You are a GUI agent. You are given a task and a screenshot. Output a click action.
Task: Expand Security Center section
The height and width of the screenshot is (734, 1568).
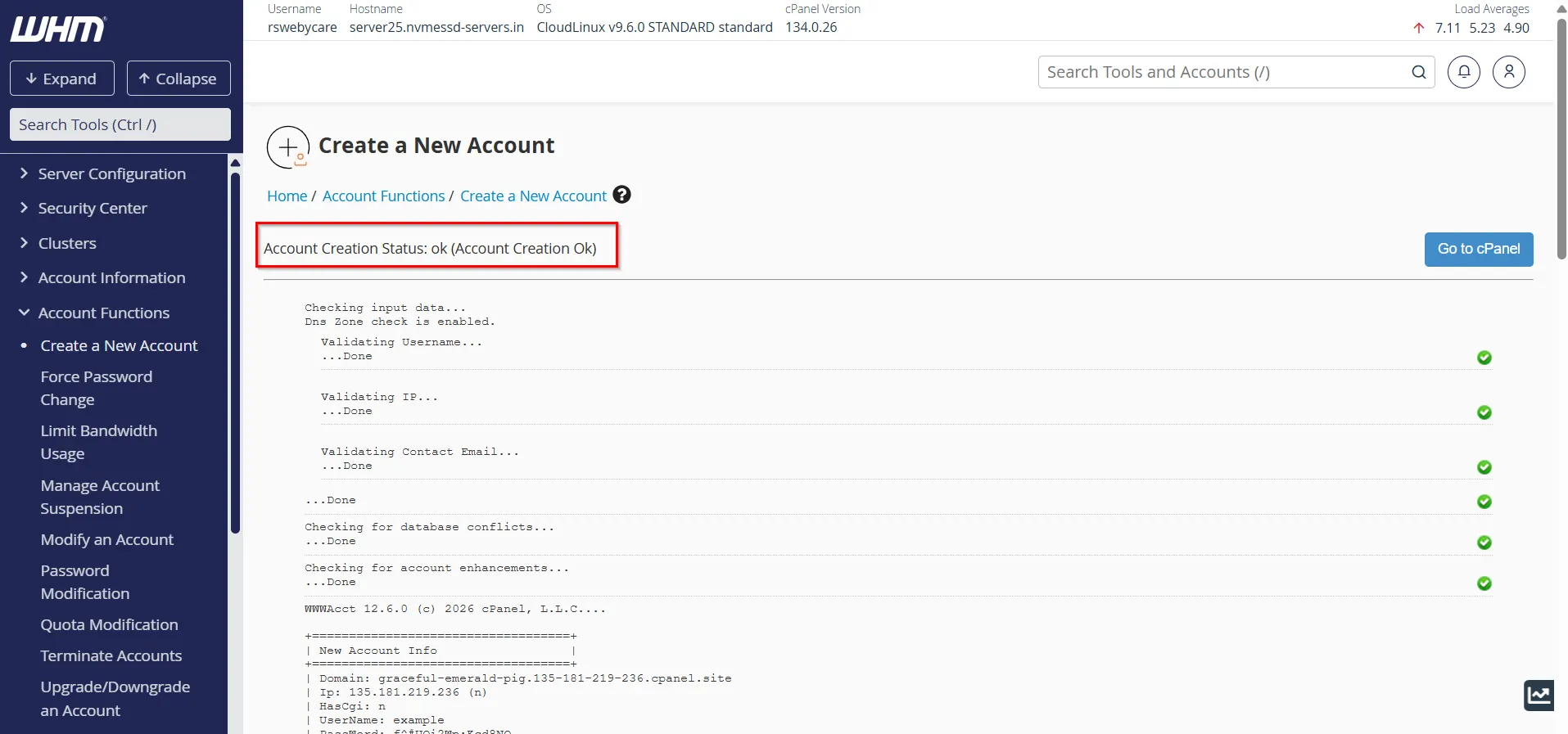(93, 208)
